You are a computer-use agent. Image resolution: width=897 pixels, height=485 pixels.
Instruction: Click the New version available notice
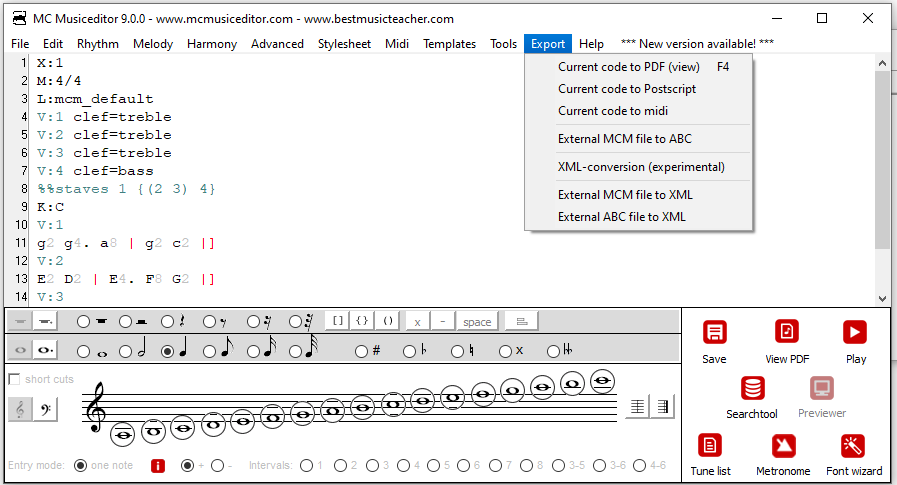click(x=697, y=44)
